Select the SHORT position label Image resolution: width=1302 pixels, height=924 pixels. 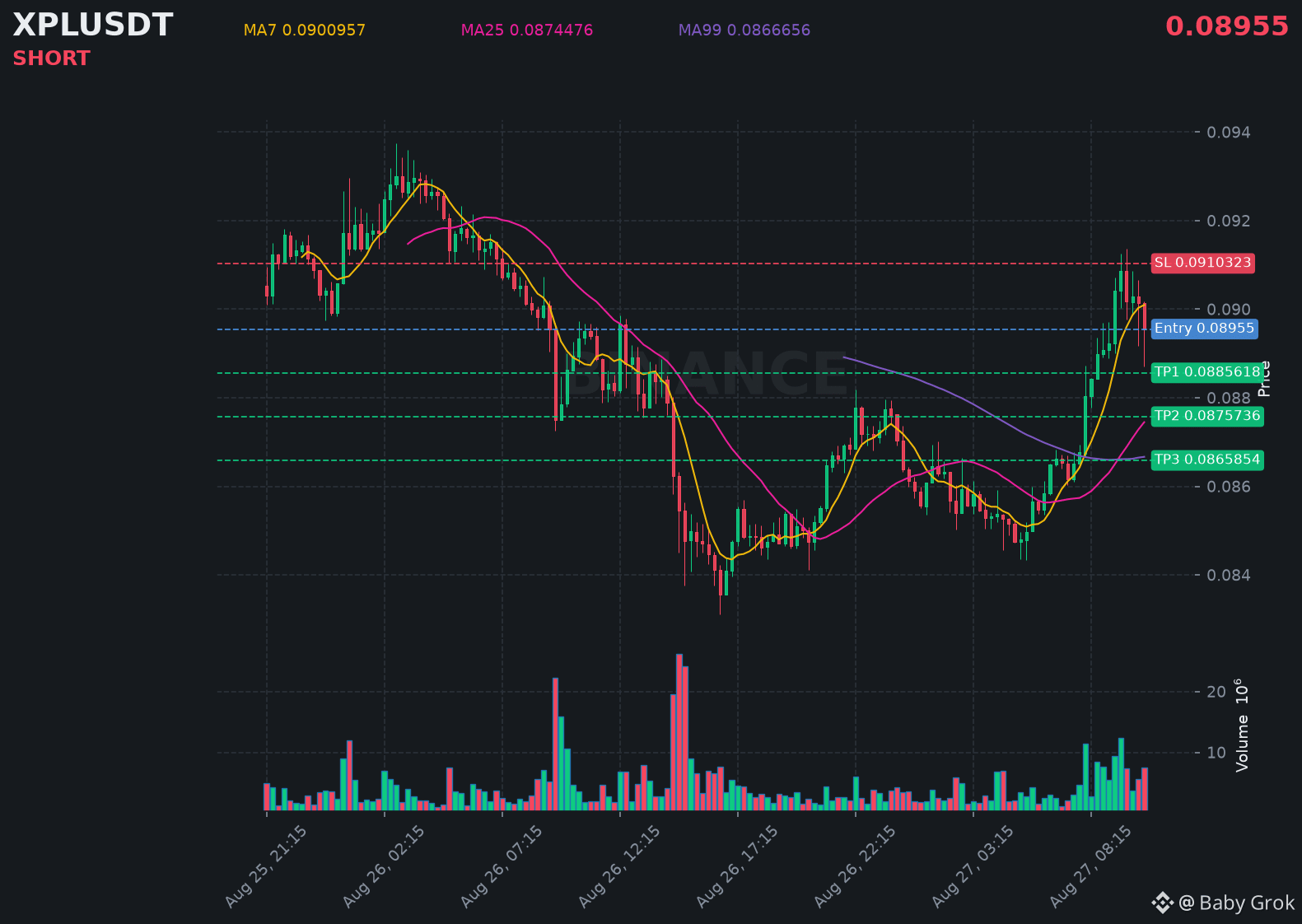(51, 58)
